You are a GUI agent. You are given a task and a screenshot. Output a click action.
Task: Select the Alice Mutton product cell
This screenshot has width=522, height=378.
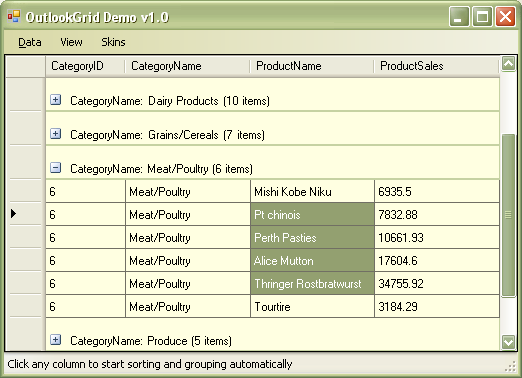[312, 261]
